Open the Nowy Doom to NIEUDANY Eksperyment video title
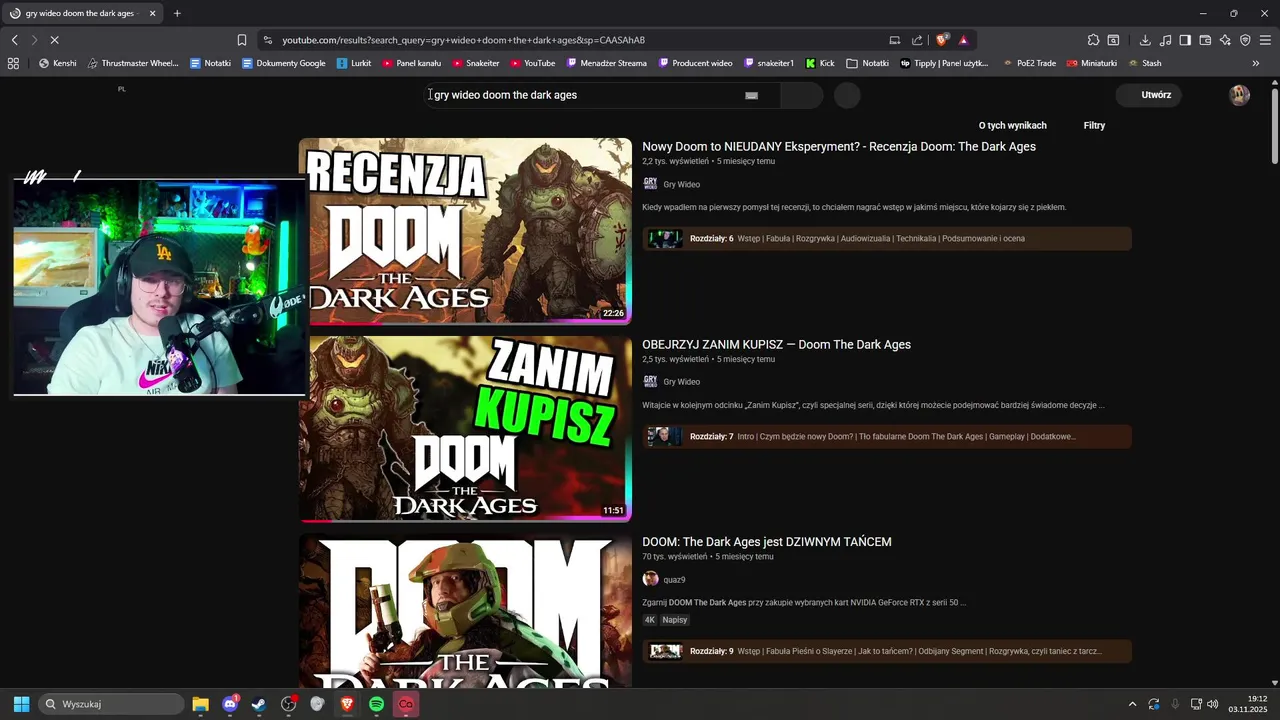Image resolution: width=1280 pixels, height=720 pixels. (x=839, y=147)
